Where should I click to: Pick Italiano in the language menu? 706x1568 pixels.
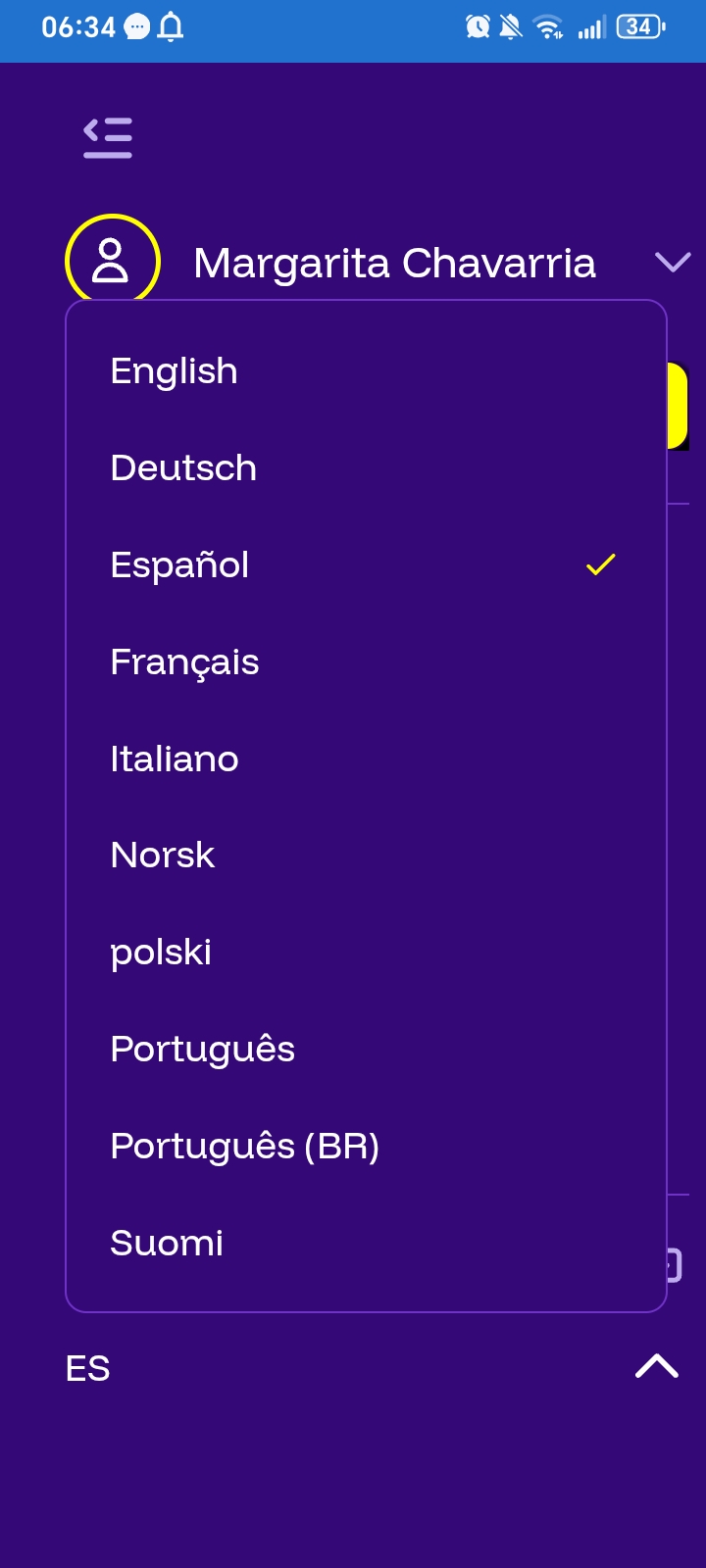click(x=175, y=759)
